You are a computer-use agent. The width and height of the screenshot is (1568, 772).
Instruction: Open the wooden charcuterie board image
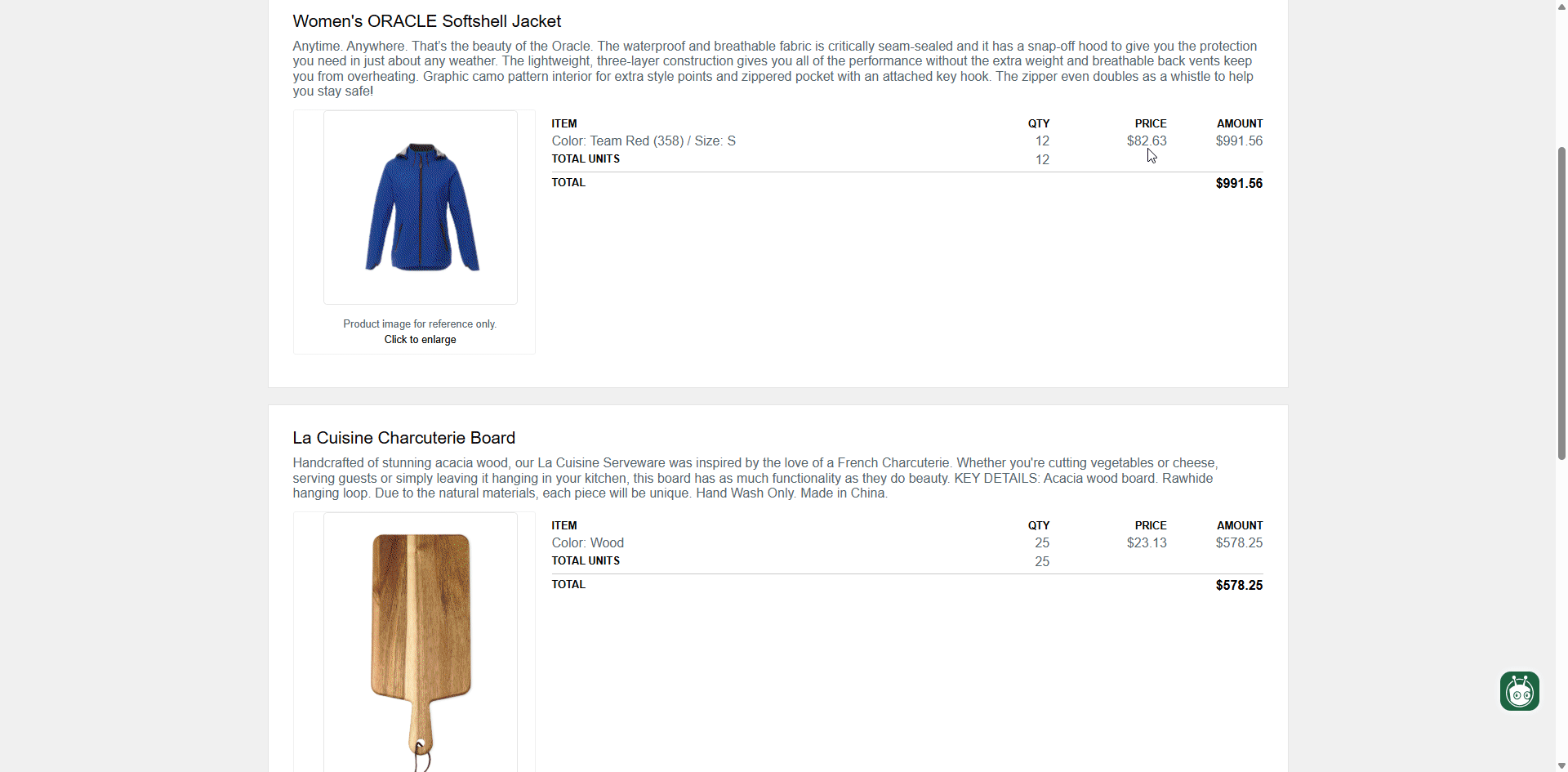tap(421, 645)
